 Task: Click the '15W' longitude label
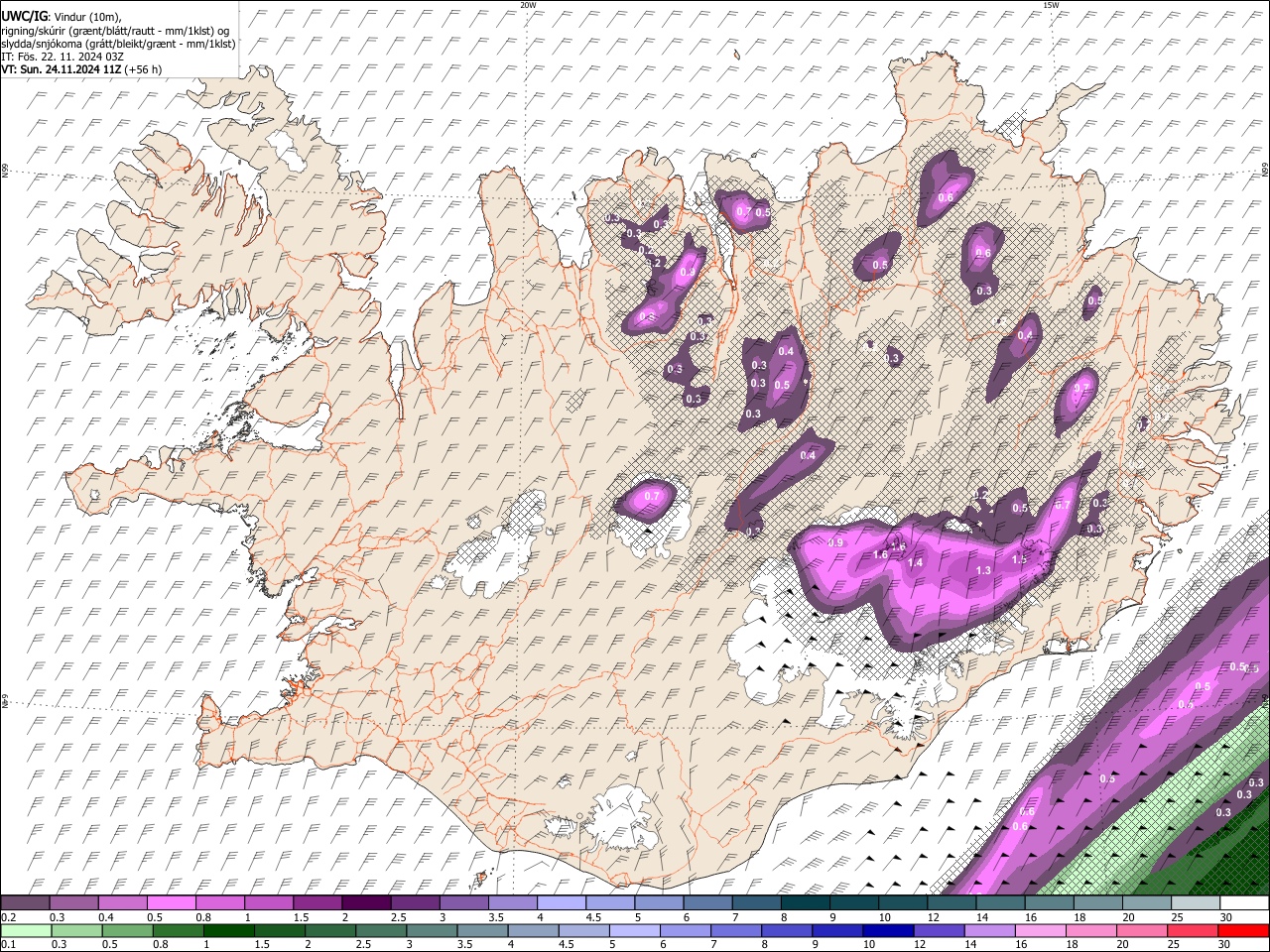pos(1051,5)
